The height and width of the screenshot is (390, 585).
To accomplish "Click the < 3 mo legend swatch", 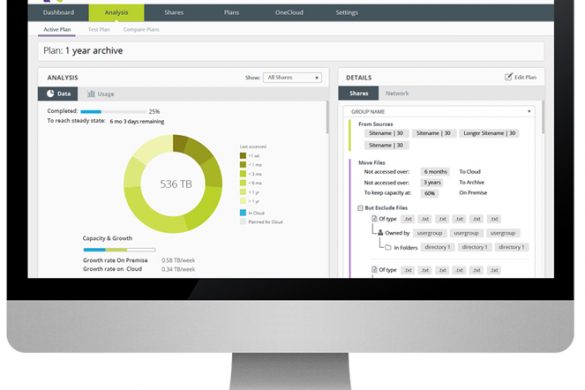I will pos(243,174).
